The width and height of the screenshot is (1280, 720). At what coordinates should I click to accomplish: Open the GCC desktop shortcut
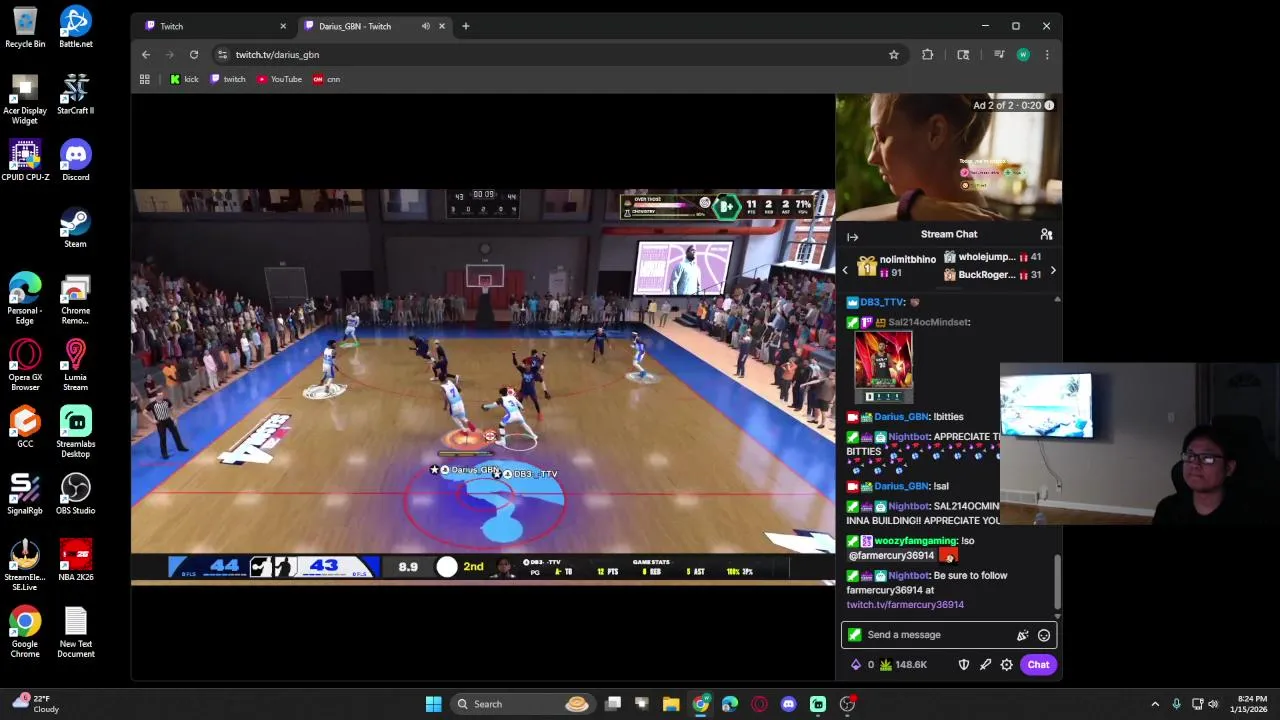tap(25, 428)
